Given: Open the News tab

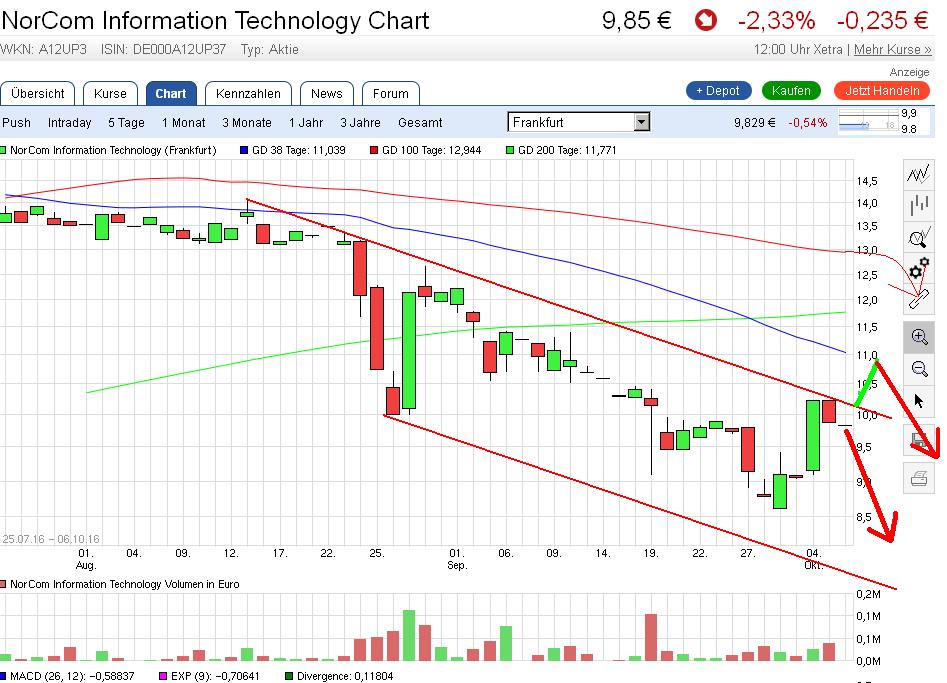Looking at the screenshot, I should click(326, 94).
